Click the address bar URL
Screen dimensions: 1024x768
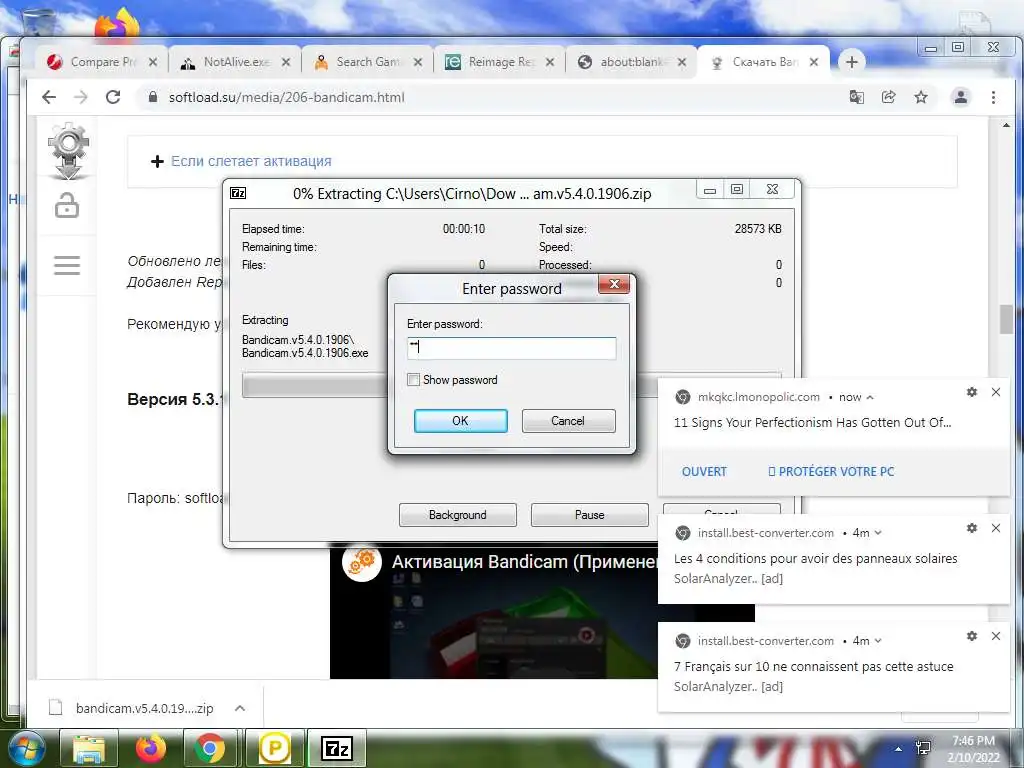click(287, 97)
